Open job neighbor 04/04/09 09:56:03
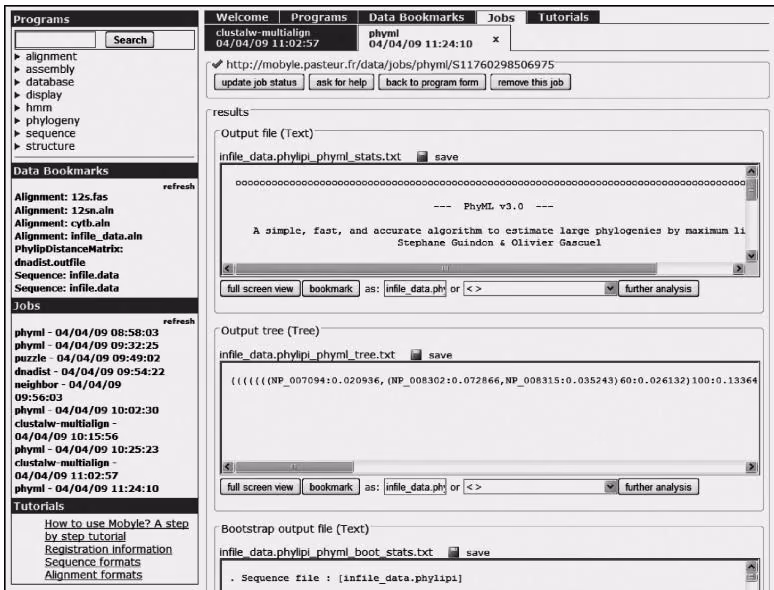Screen dimensions: 774x590 click(68, 391)
